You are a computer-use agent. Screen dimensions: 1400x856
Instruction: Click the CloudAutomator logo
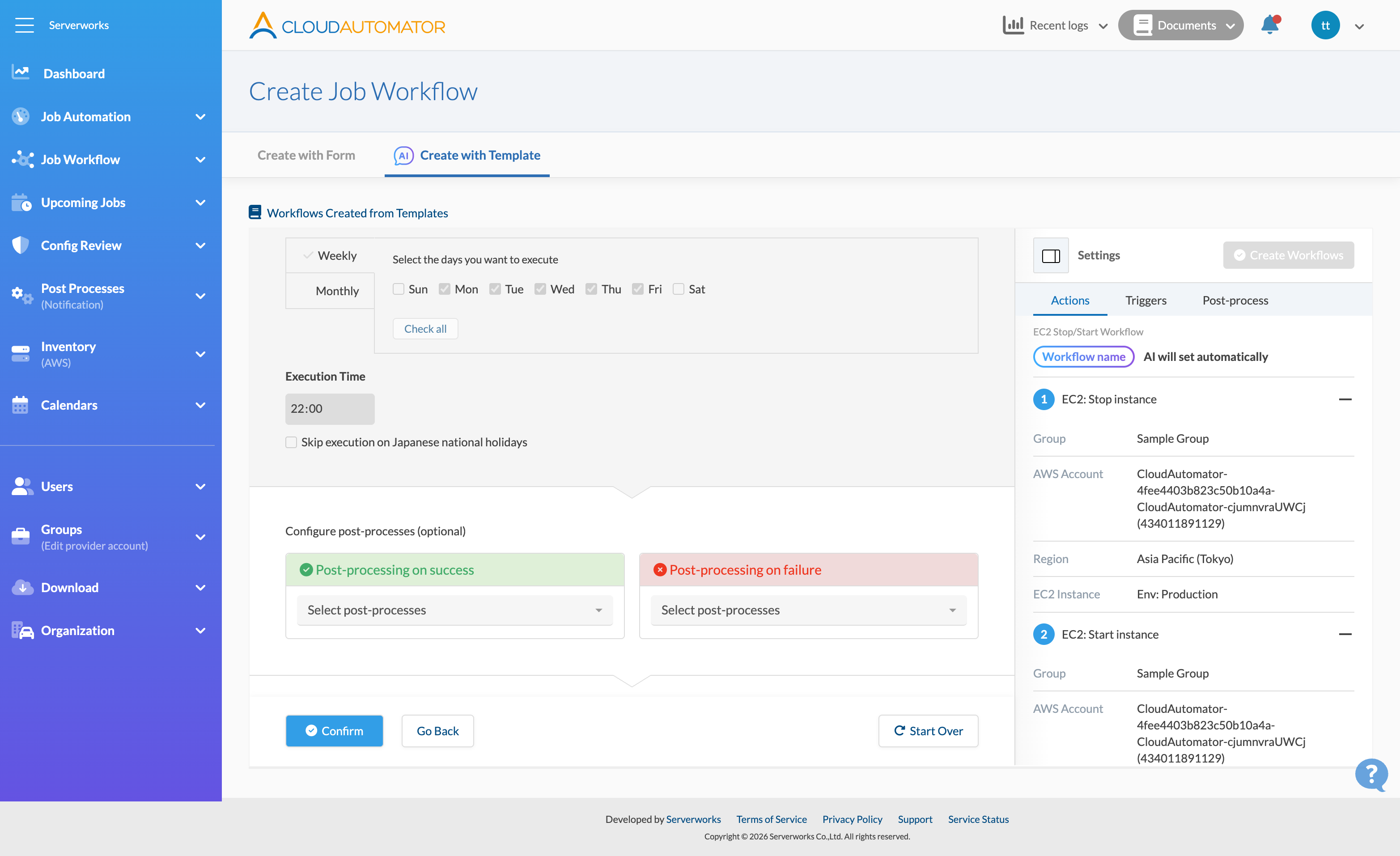pyautogui.click(x=347, y=25)
